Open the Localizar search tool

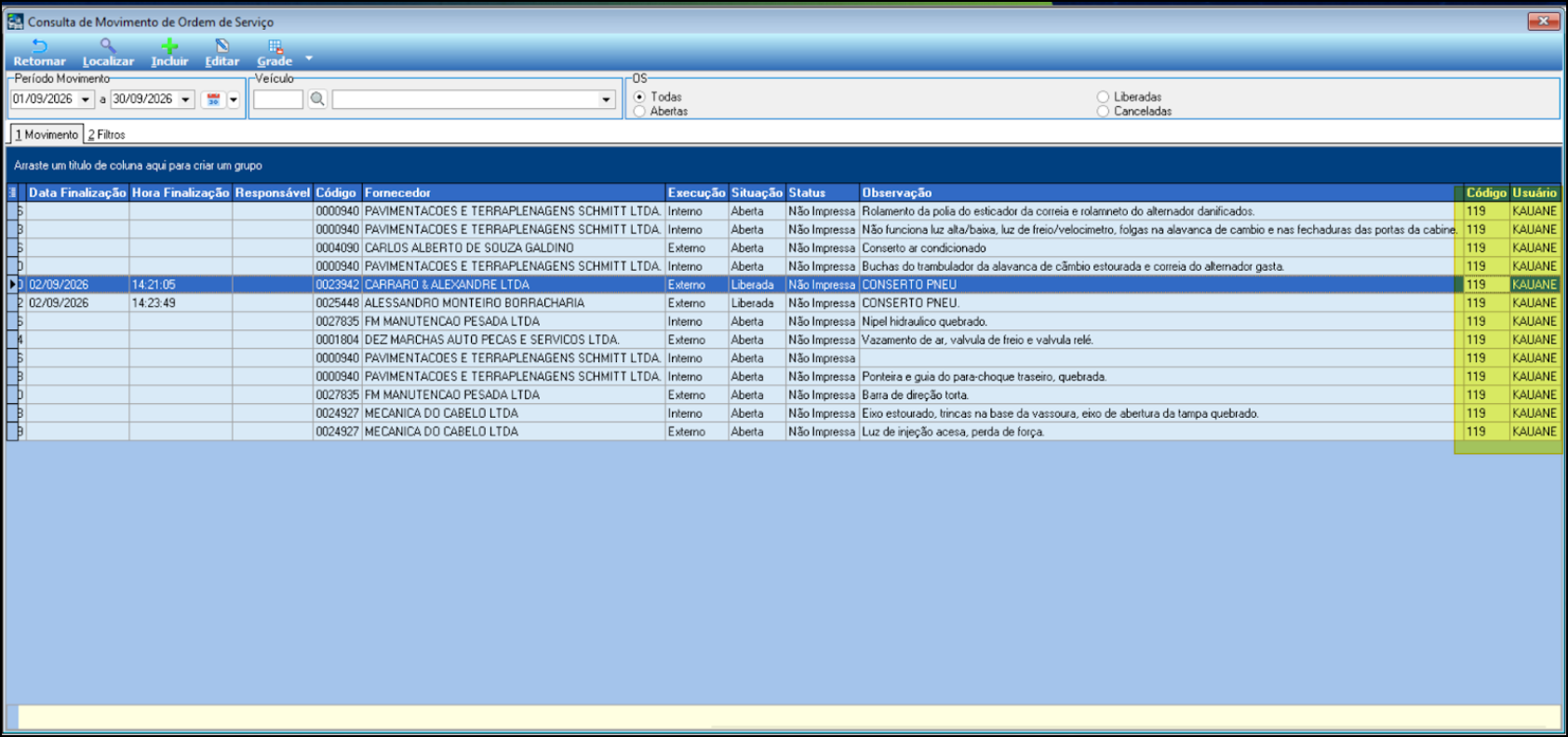coord(108,53)
